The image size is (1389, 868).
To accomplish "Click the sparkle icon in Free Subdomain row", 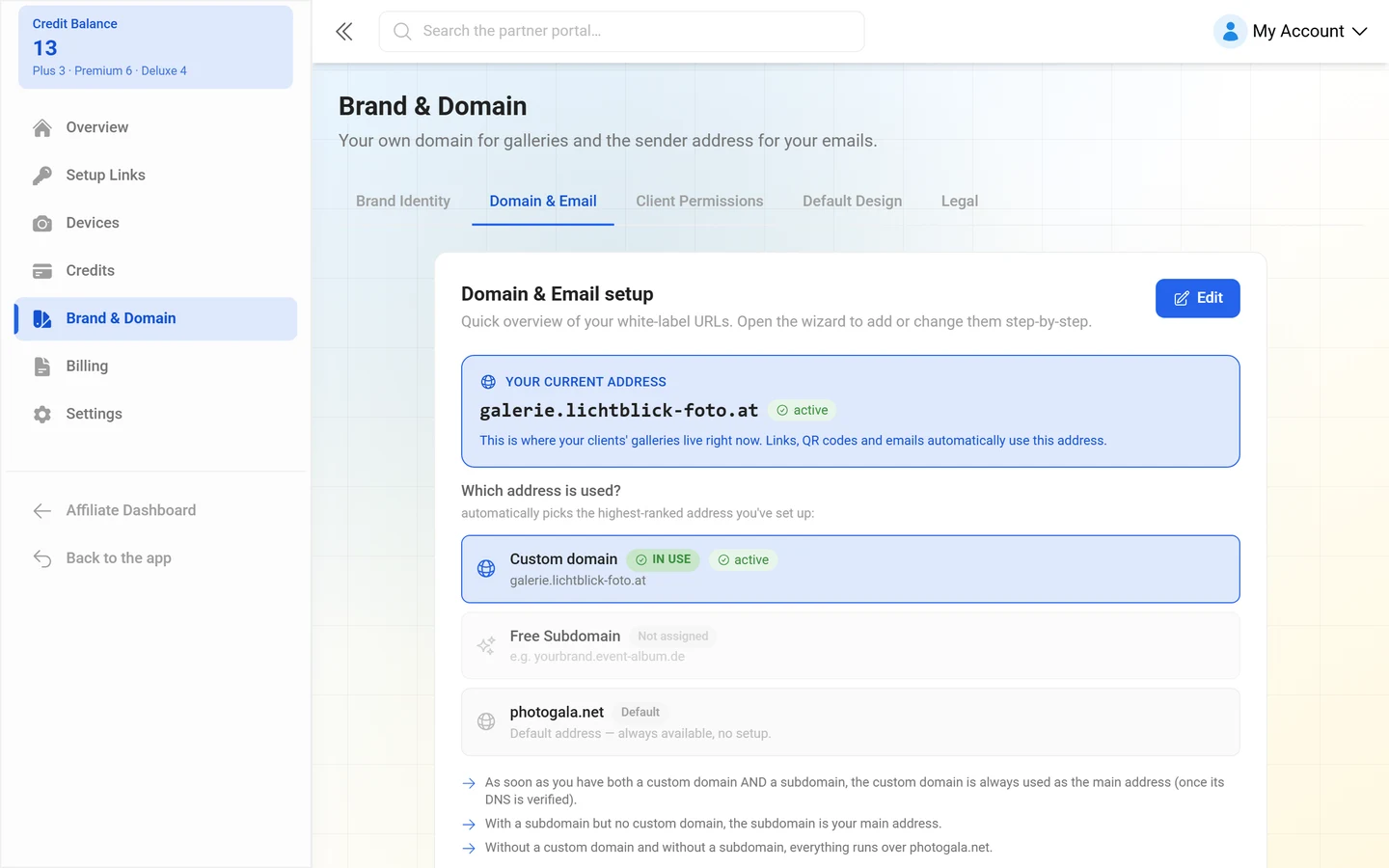I will click(x=486, y=645).
